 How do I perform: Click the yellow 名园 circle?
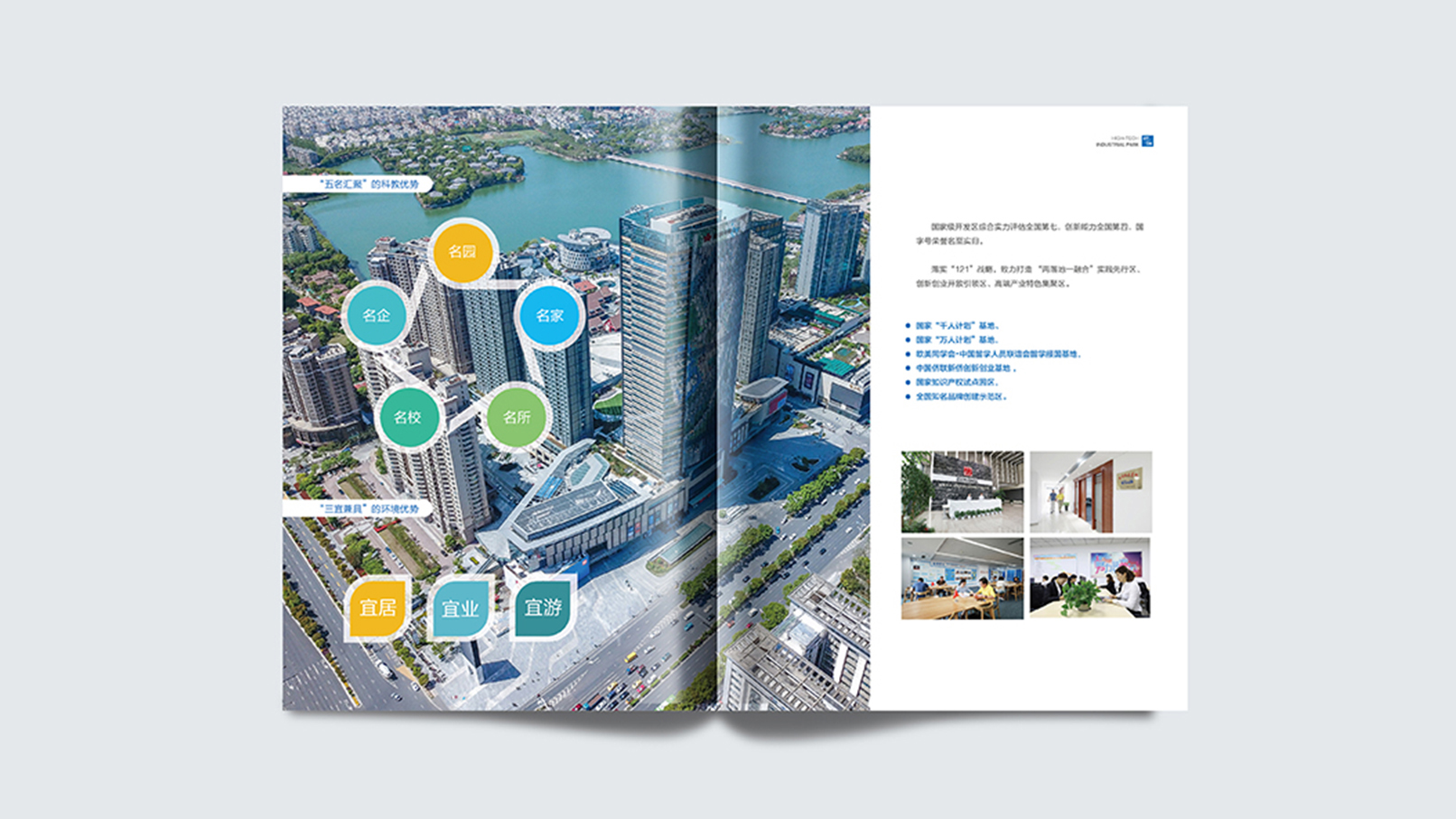tap(462, 252)
